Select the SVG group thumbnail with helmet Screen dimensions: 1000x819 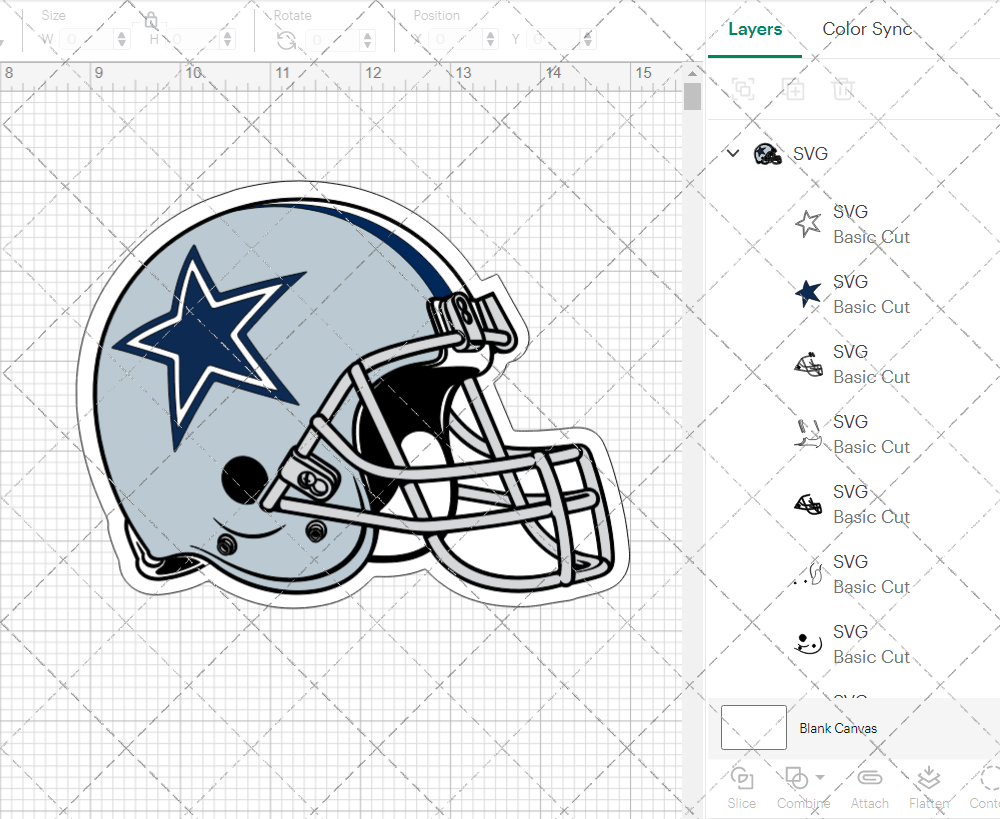pos(767,154)
